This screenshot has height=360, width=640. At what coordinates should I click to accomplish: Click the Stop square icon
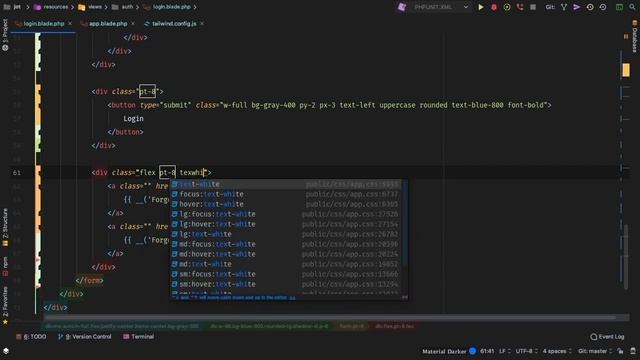click(533, 7)
